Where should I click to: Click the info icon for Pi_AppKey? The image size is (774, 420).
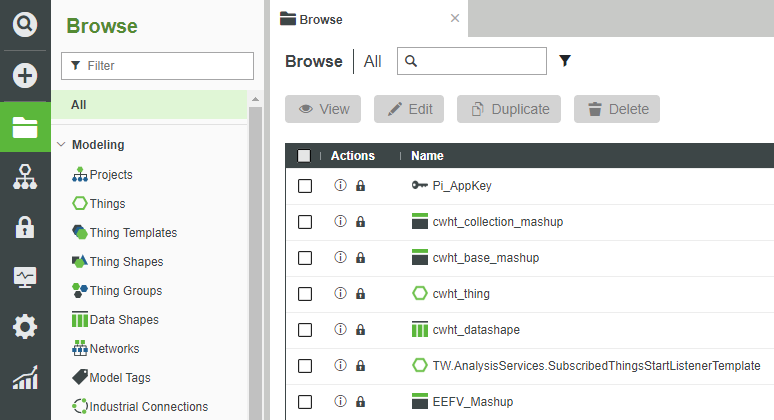coord(340,186)
